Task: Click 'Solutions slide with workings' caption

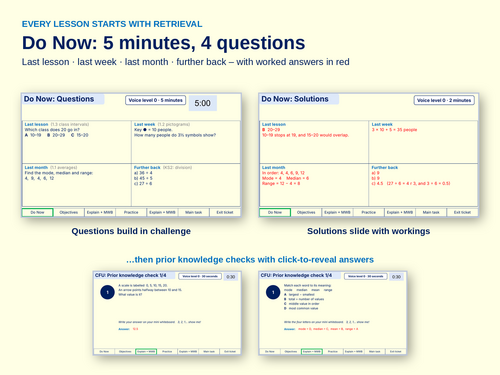Action: point(369,231)
